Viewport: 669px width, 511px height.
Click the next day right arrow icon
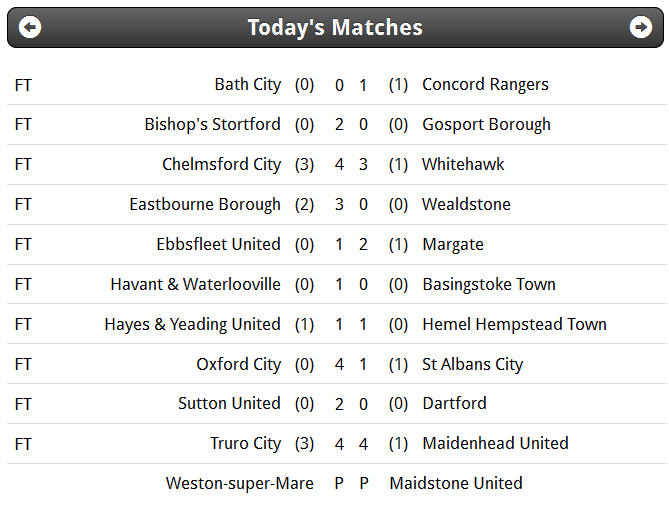(641, 27)
